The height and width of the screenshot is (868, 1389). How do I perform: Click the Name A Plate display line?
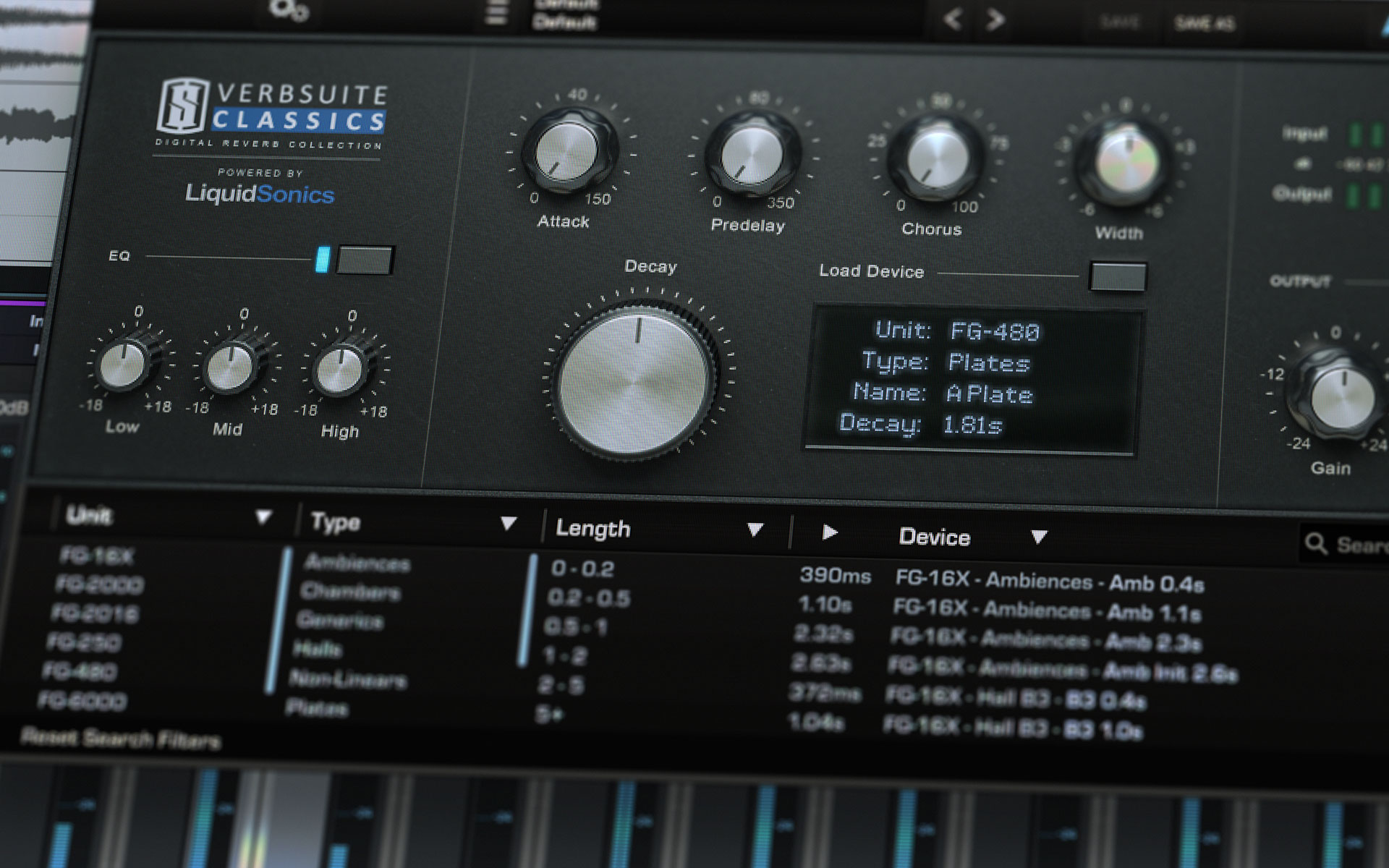tap(943, 393)
